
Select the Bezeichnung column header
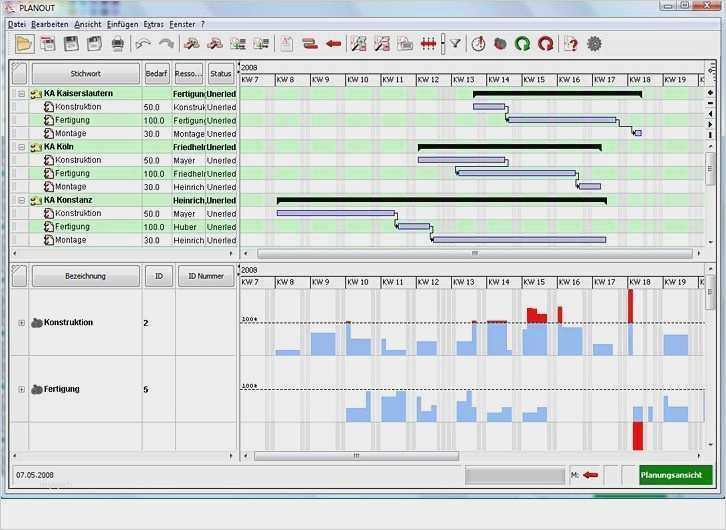(x=86, y=276)
